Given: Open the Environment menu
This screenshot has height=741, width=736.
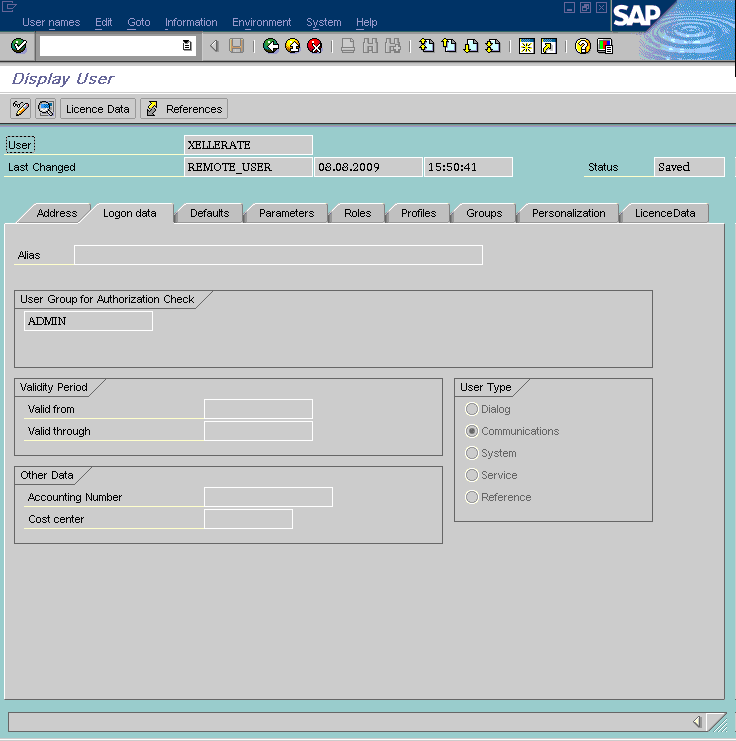Looking at the screenshot, I should (x=261, y=22).
